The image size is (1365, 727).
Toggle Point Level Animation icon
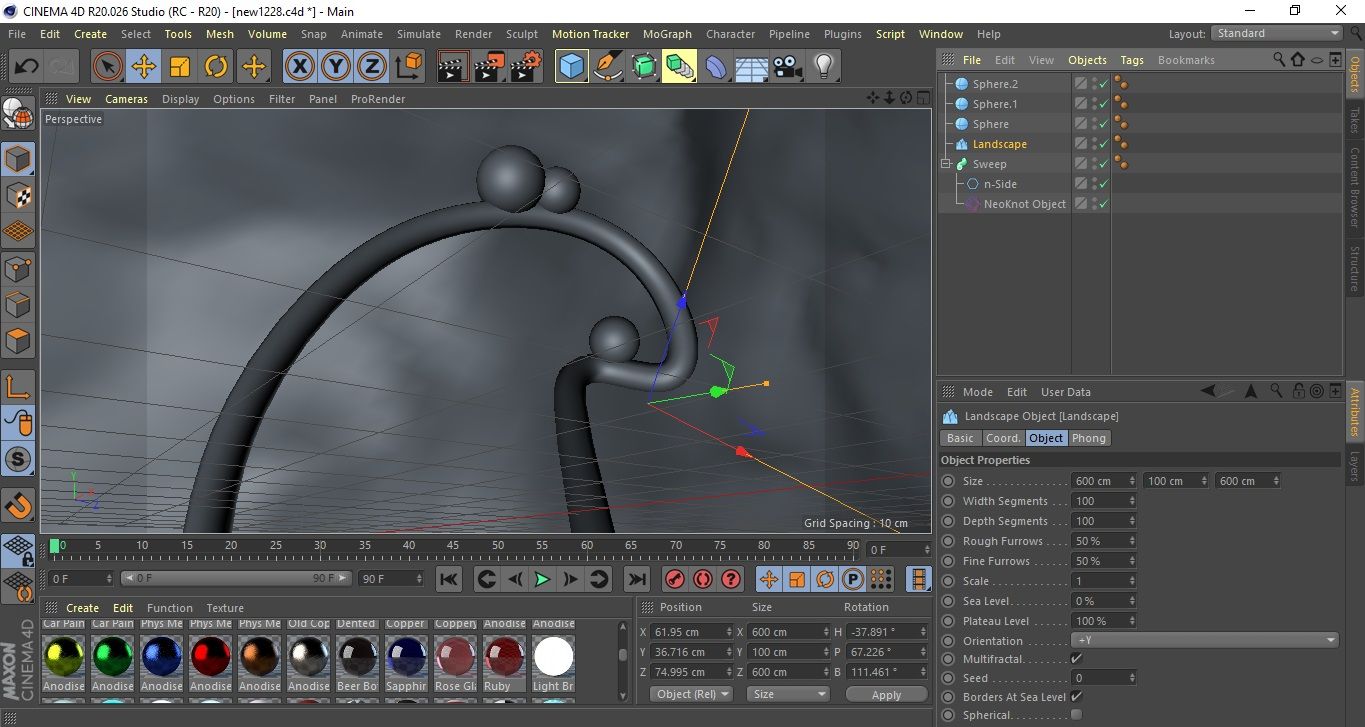tap(881, 579)
